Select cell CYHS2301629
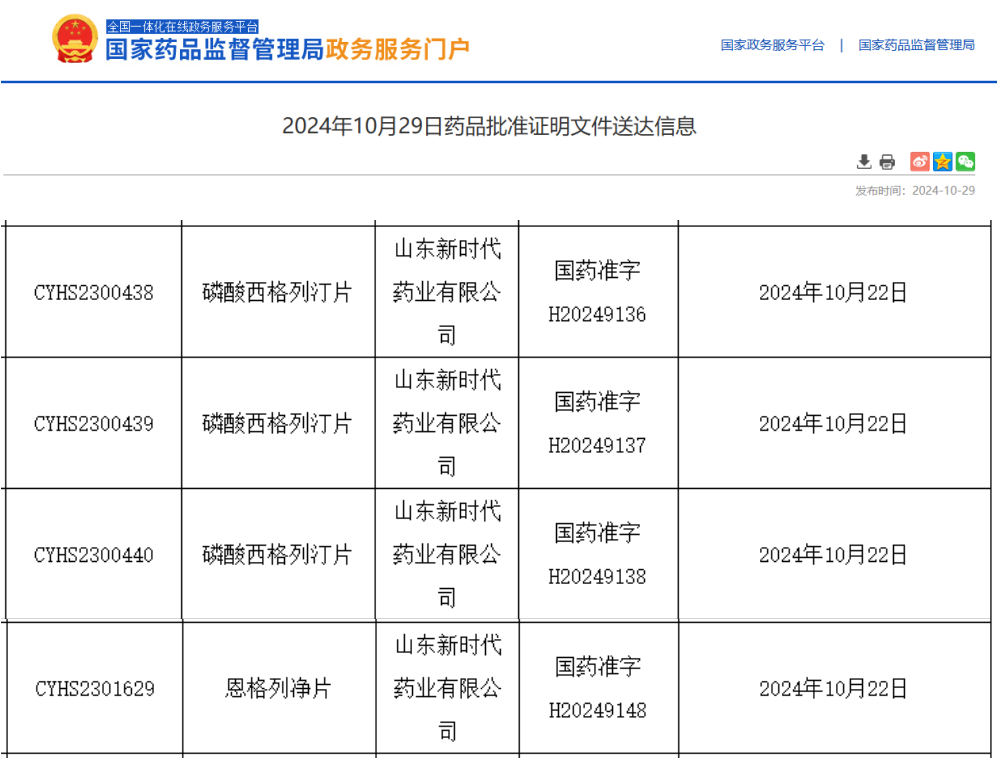Screen dimensions: 1001x760 click(x=94, y=689)
